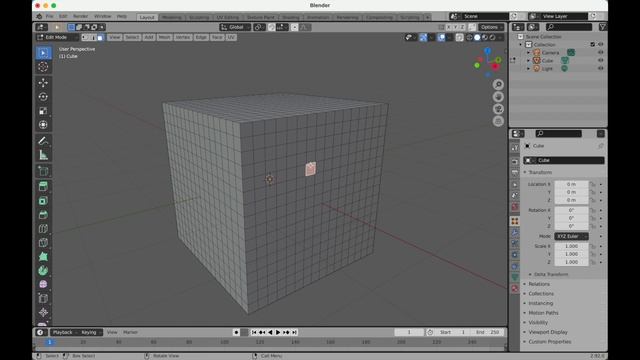Play the animation forward
This screenshot has height=360, width=640.
pos(278,332)
